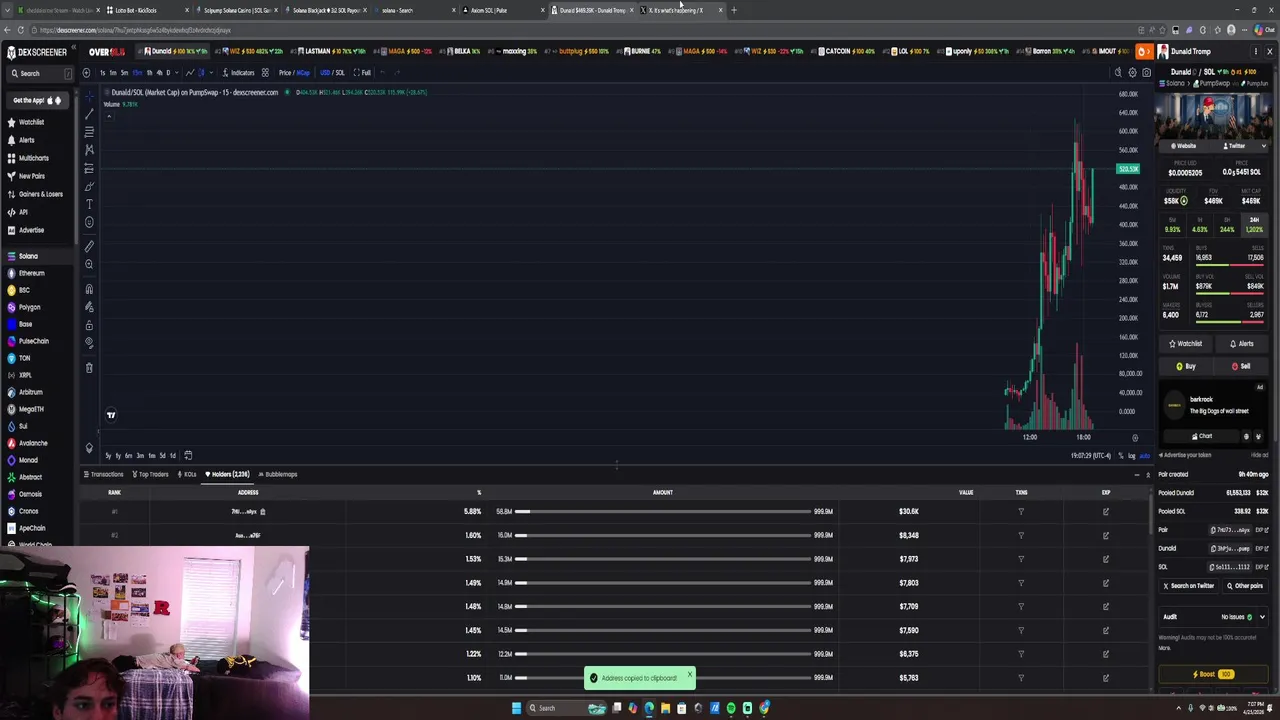
Task: Open the Fibonacci retracement tool
Action: pyautogui.click(x=89, y=131)
